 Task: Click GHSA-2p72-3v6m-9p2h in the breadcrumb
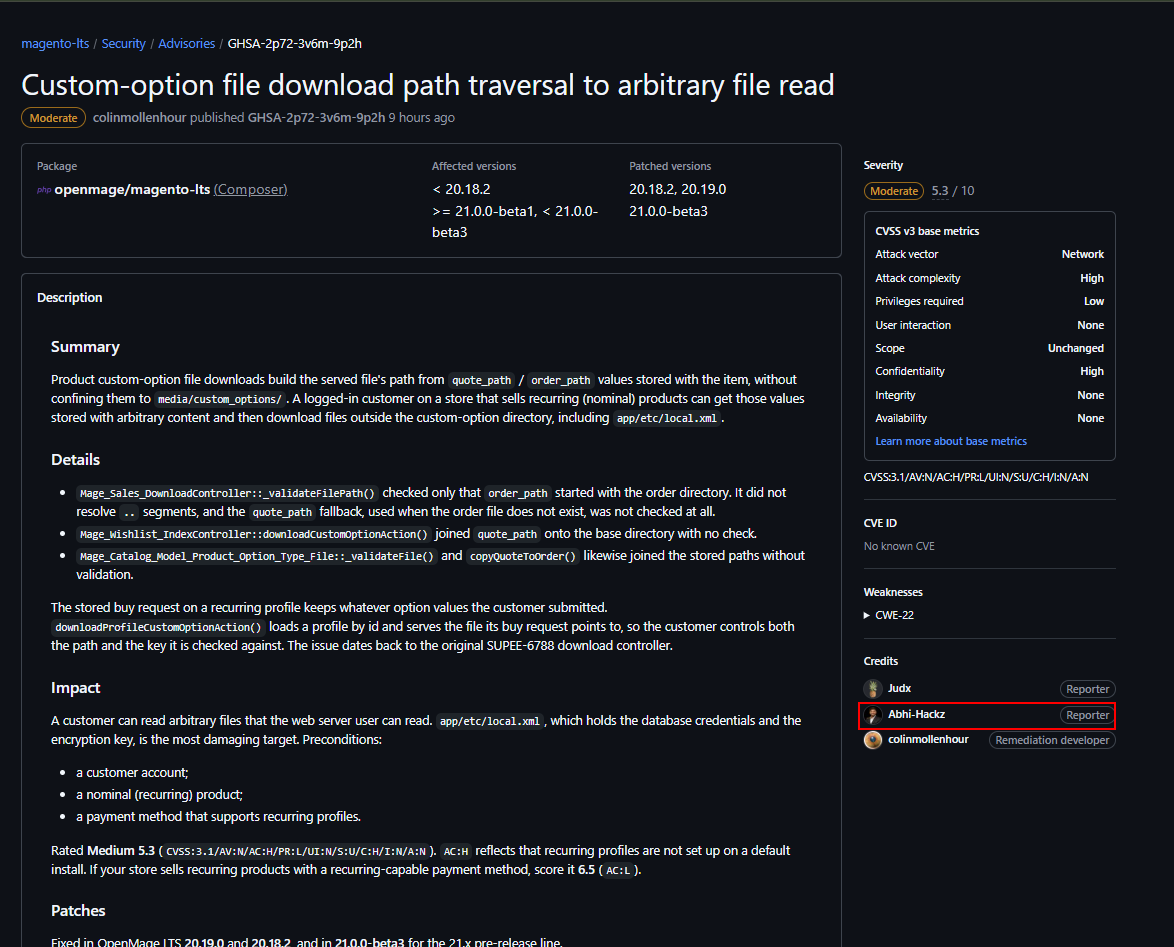click(294, 43)
